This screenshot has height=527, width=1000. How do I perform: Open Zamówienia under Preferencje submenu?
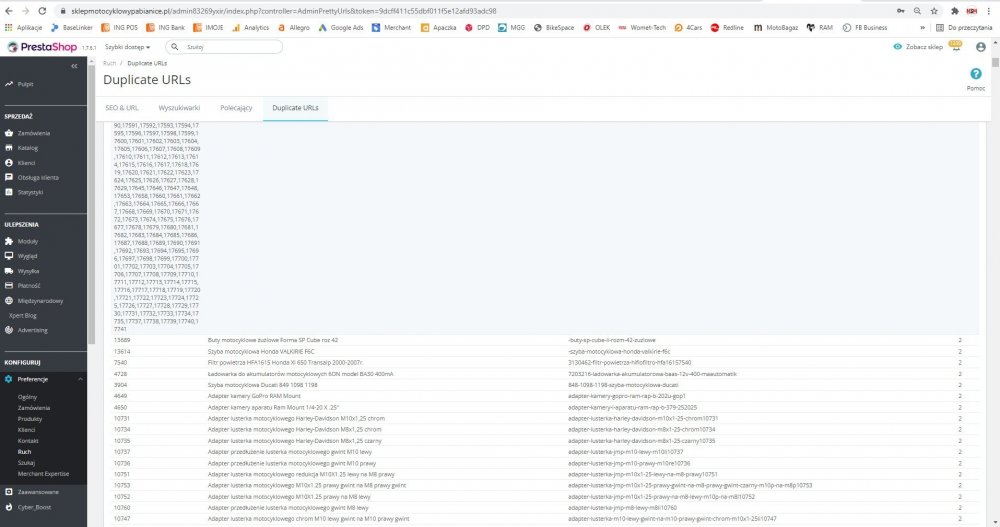coord(34,408)
